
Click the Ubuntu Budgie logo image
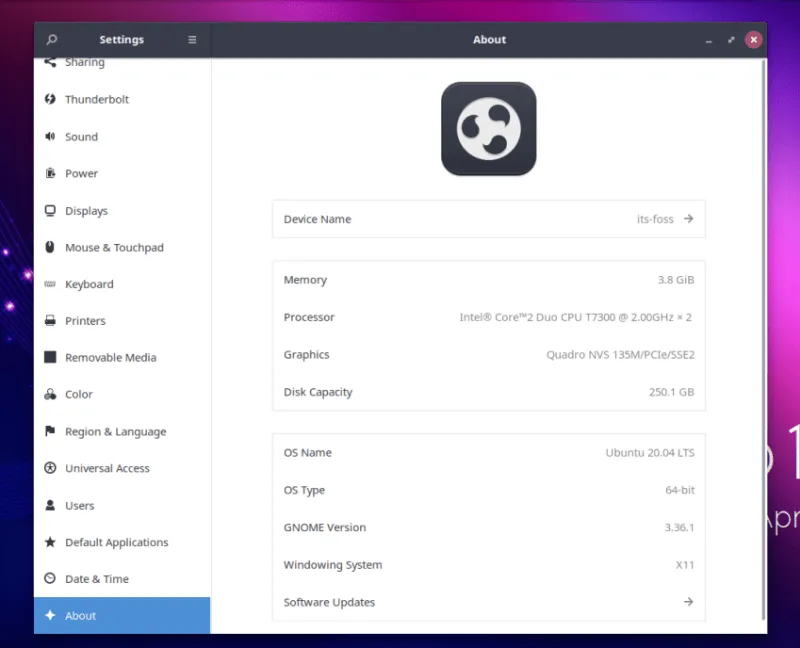(489, 129)
